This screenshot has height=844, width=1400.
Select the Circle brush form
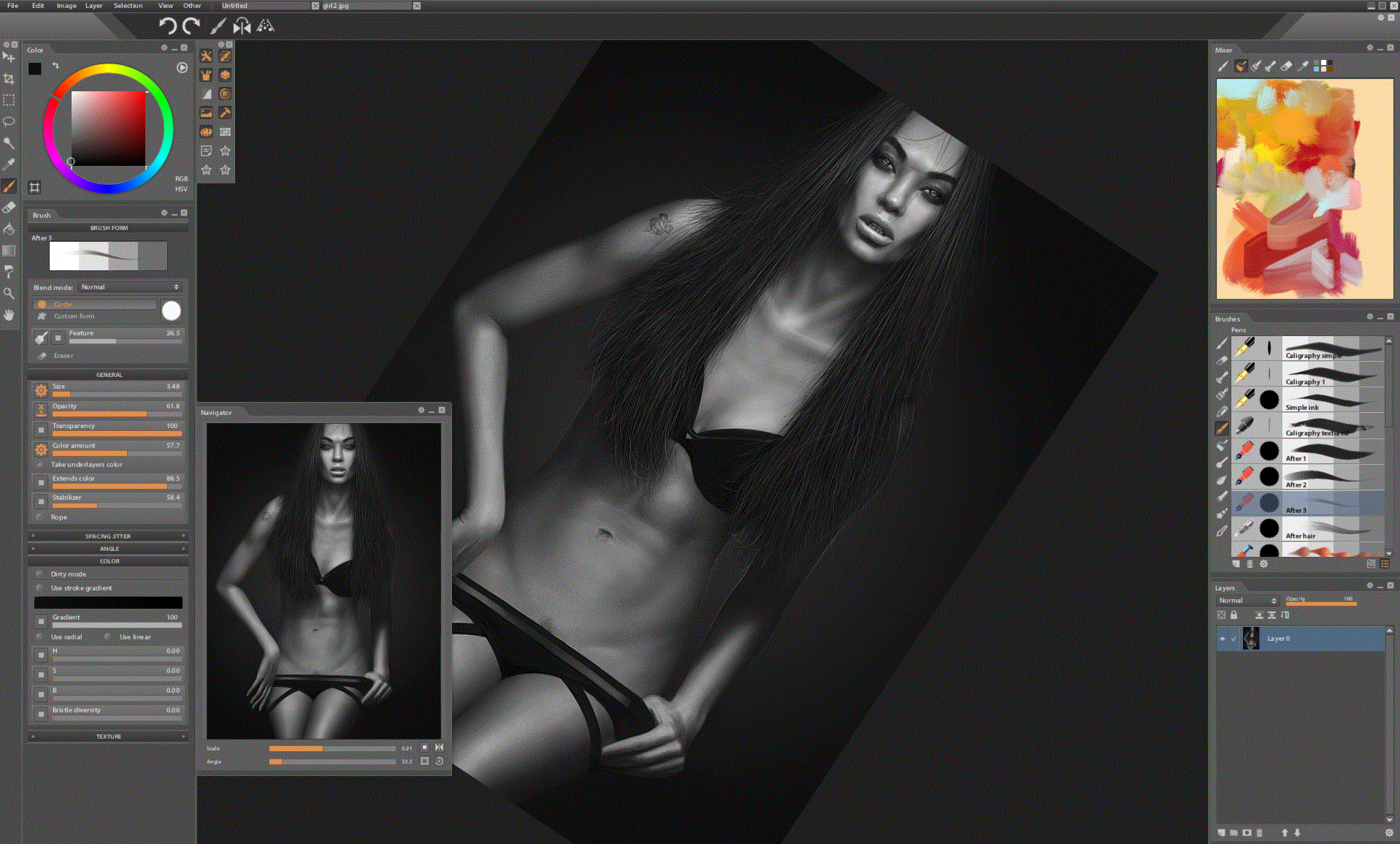tap(96, 304)
